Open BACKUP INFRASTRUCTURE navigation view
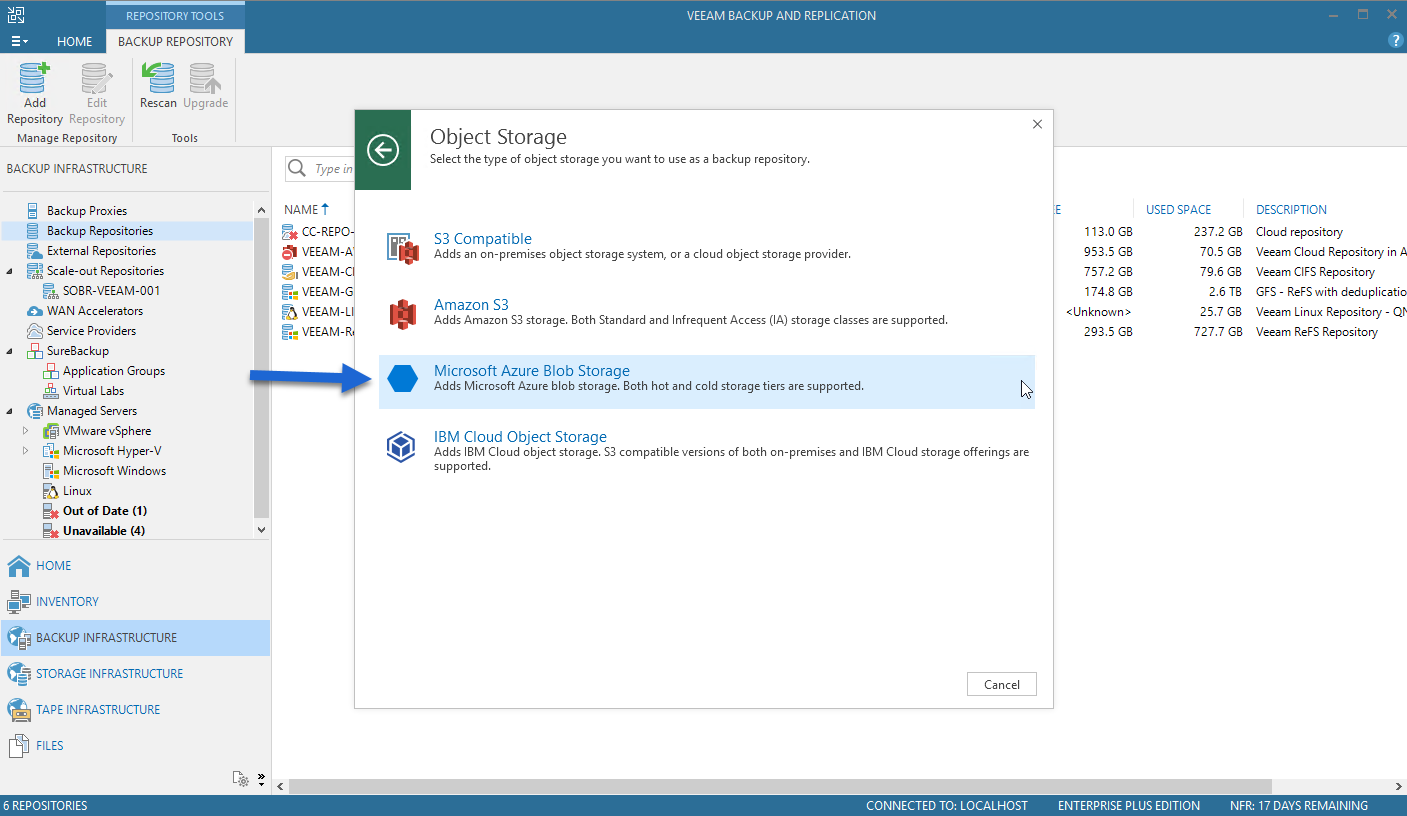The height and width of the screenshot is (816, 1407). [135, 638]
